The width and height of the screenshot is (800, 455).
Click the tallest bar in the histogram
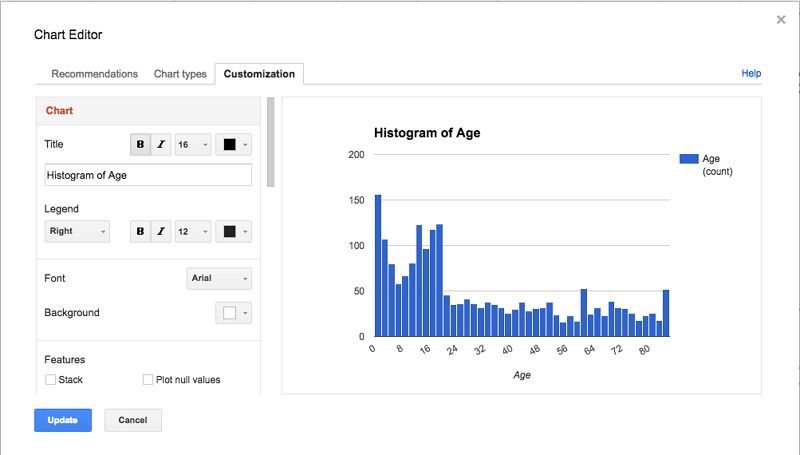click(x=378, y=266)
